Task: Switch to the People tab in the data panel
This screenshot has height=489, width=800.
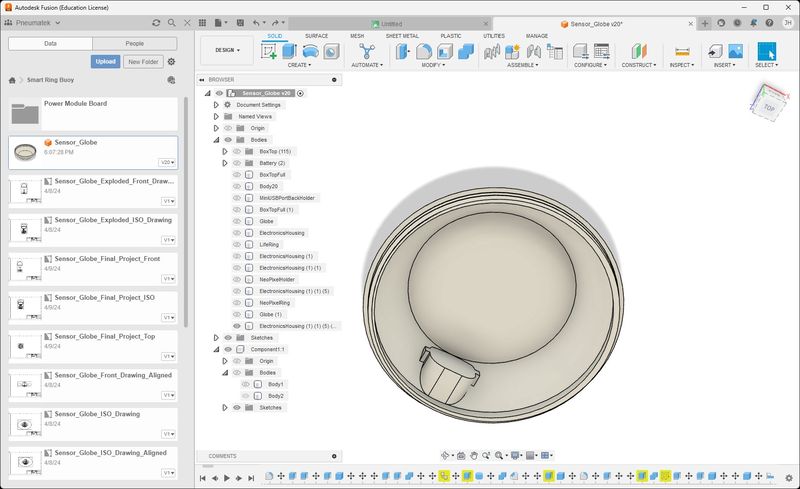Action: 134,44
